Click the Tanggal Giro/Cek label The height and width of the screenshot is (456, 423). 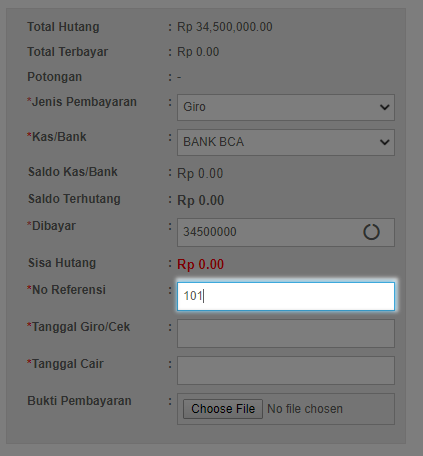coord(78,327)
